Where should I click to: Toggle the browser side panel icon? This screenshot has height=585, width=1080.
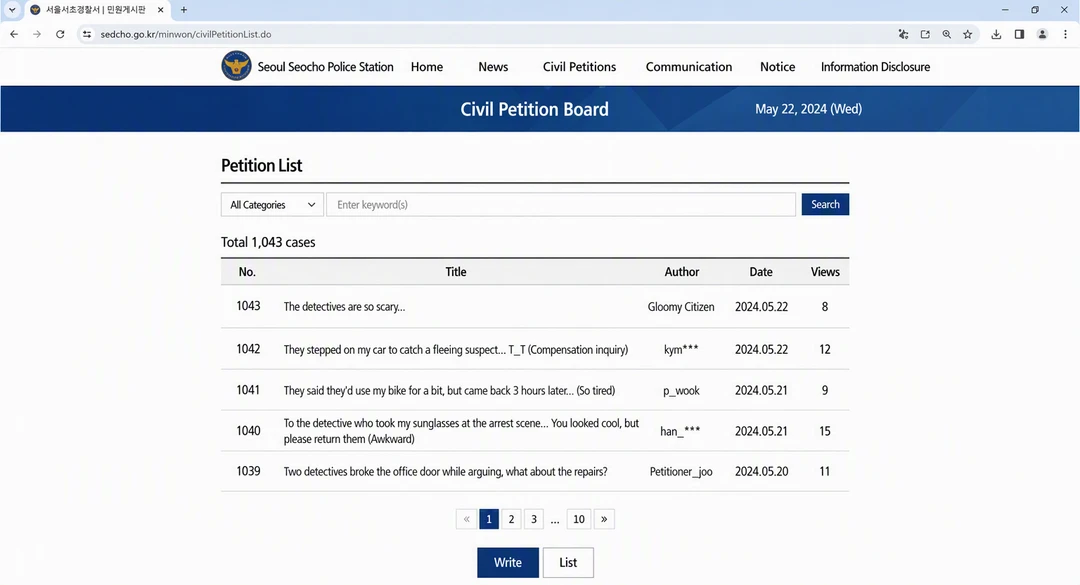pyautogui.click(x=1019, y=34)
